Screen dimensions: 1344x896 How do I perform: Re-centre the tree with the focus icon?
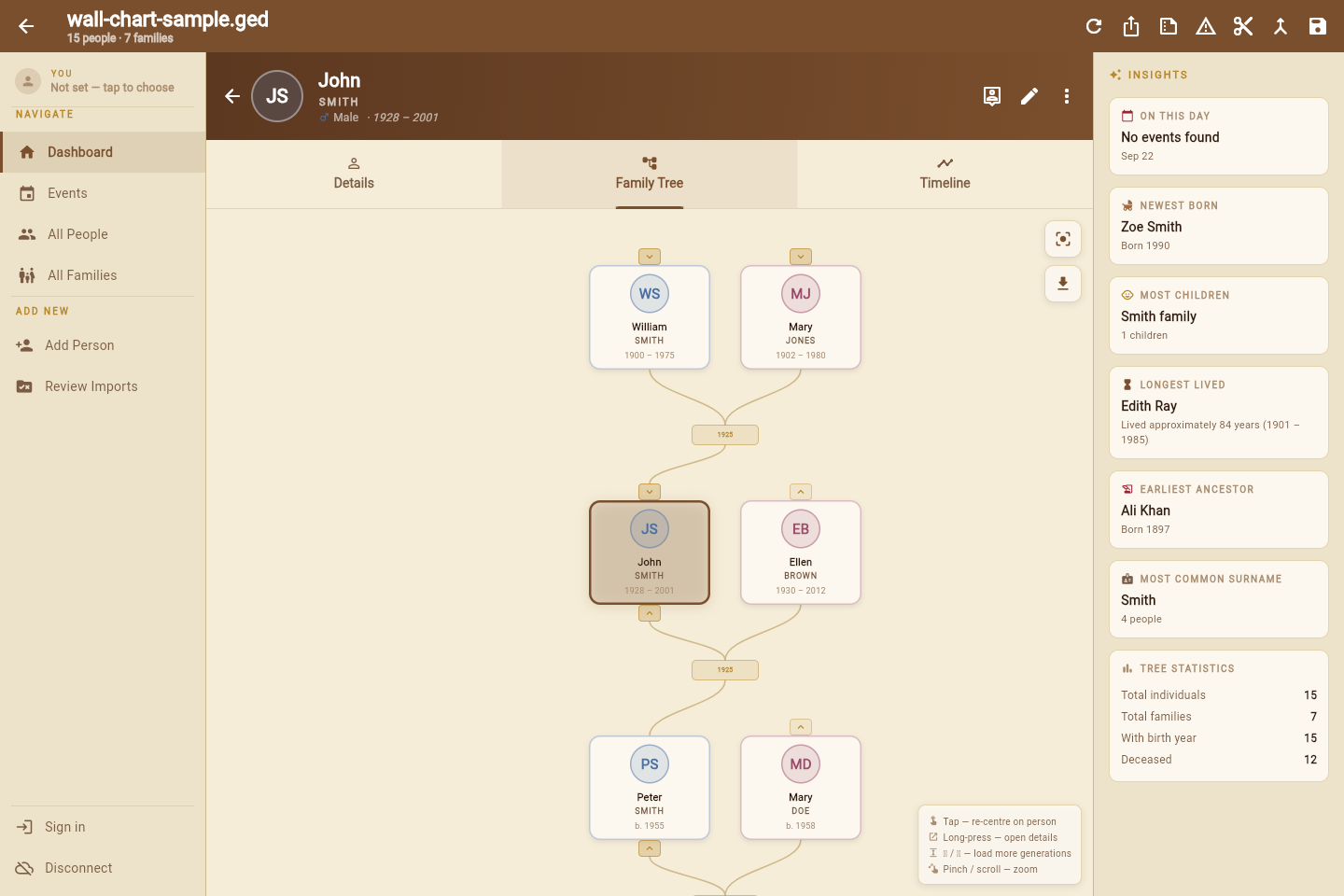point(1063,239)
